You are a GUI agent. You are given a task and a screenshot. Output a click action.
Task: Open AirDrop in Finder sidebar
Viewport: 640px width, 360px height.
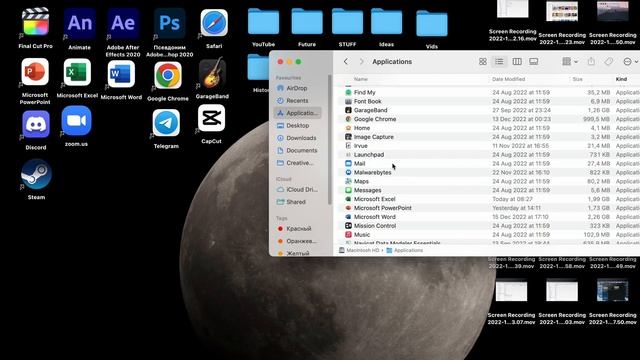pos(297,88)
